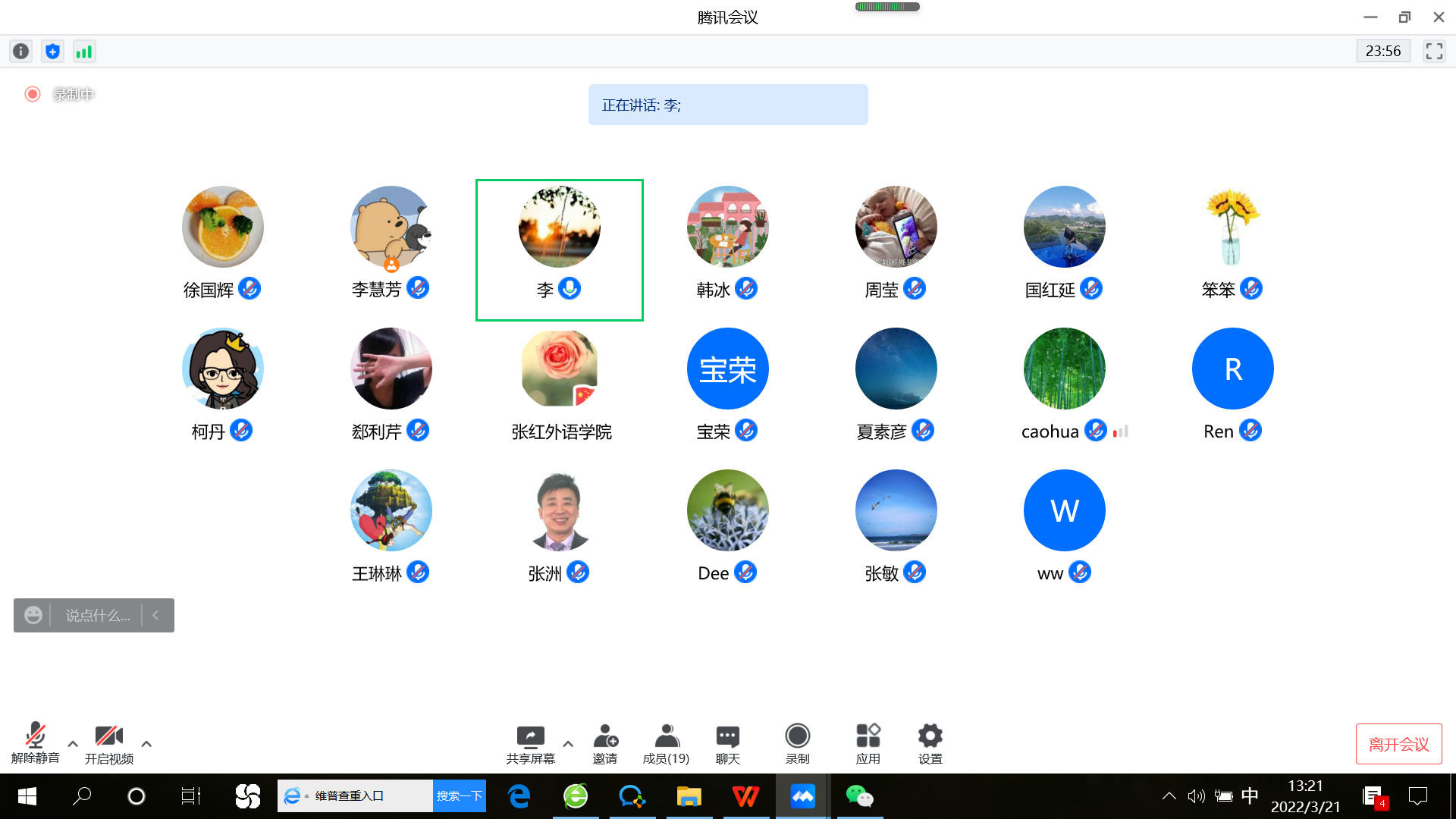Image resolution: width=1456 pixels, height=819 pixels.
Task: Select 张洲's portrait avatar
Action: click(x=560, y=510)
